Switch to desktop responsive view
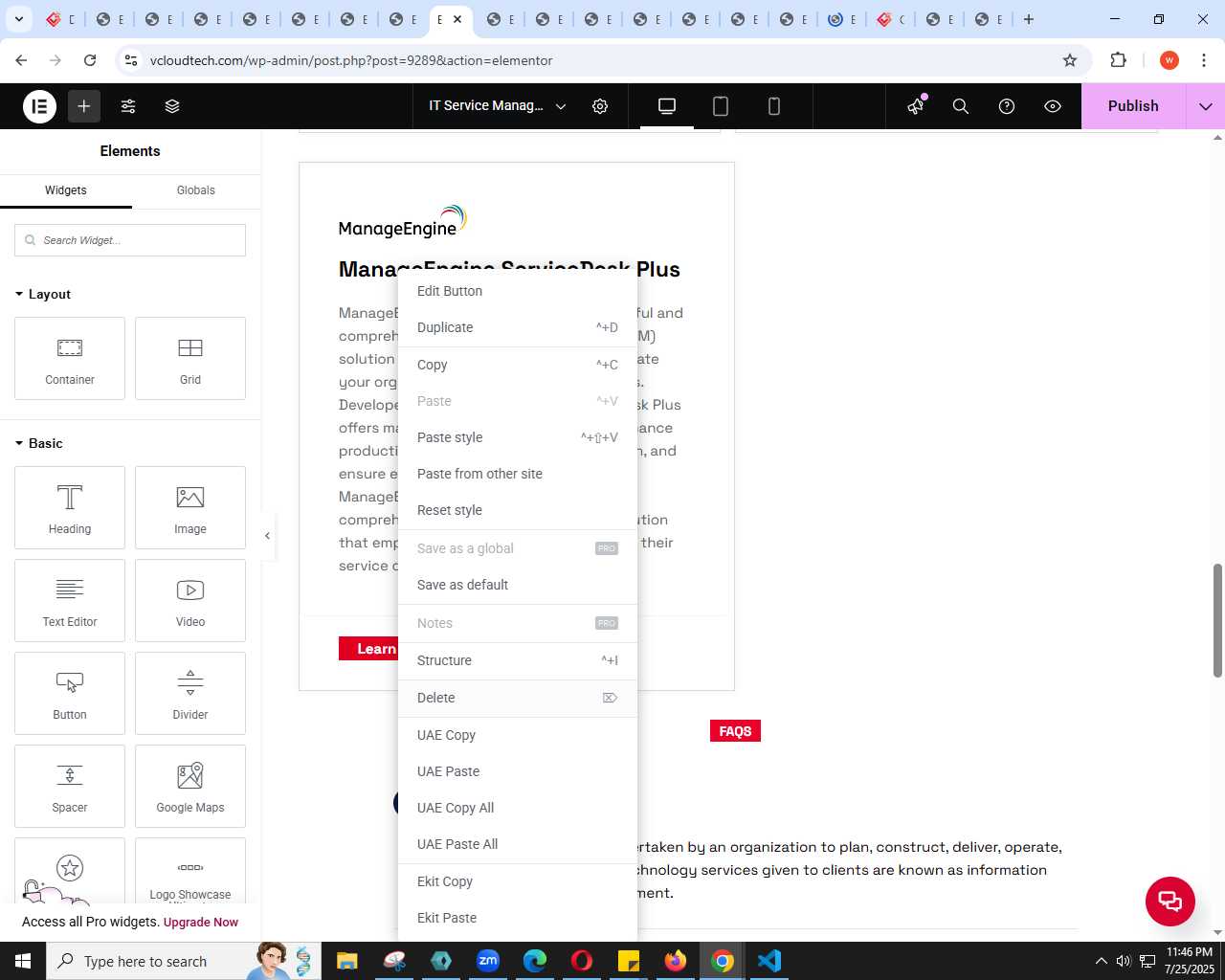This screenshot has width=1225, height=980. (667, 106)
